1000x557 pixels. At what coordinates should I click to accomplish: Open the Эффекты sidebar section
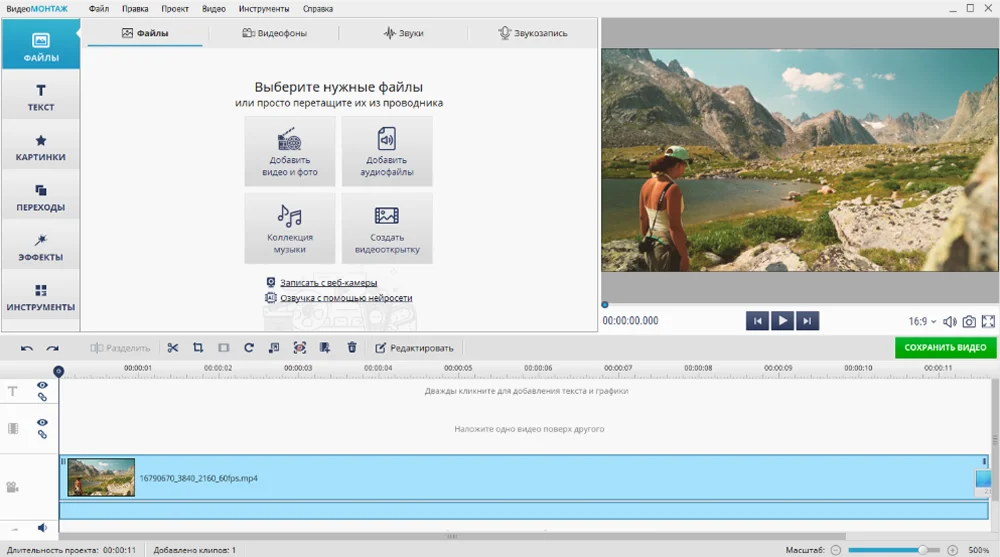point(41,247)
